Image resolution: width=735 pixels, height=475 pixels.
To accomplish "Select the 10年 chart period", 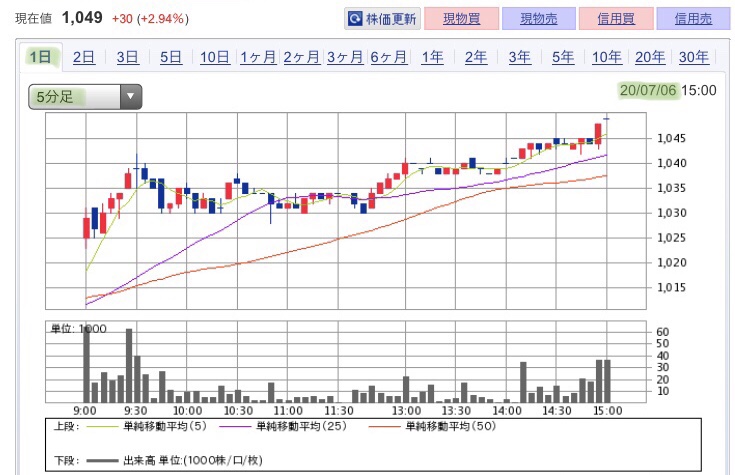I will 607,57.
